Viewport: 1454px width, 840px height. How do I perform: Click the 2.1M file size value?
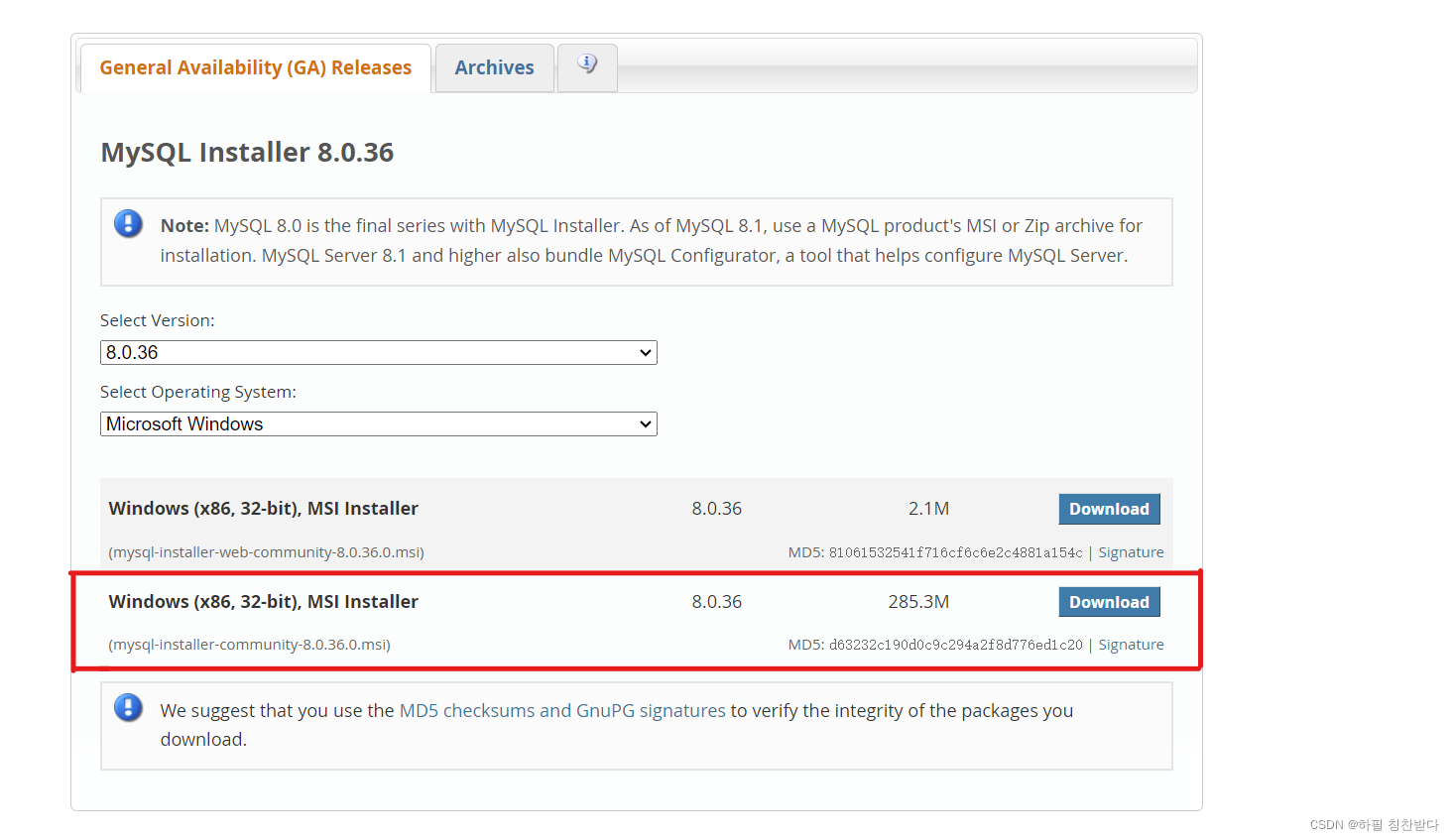928,509
